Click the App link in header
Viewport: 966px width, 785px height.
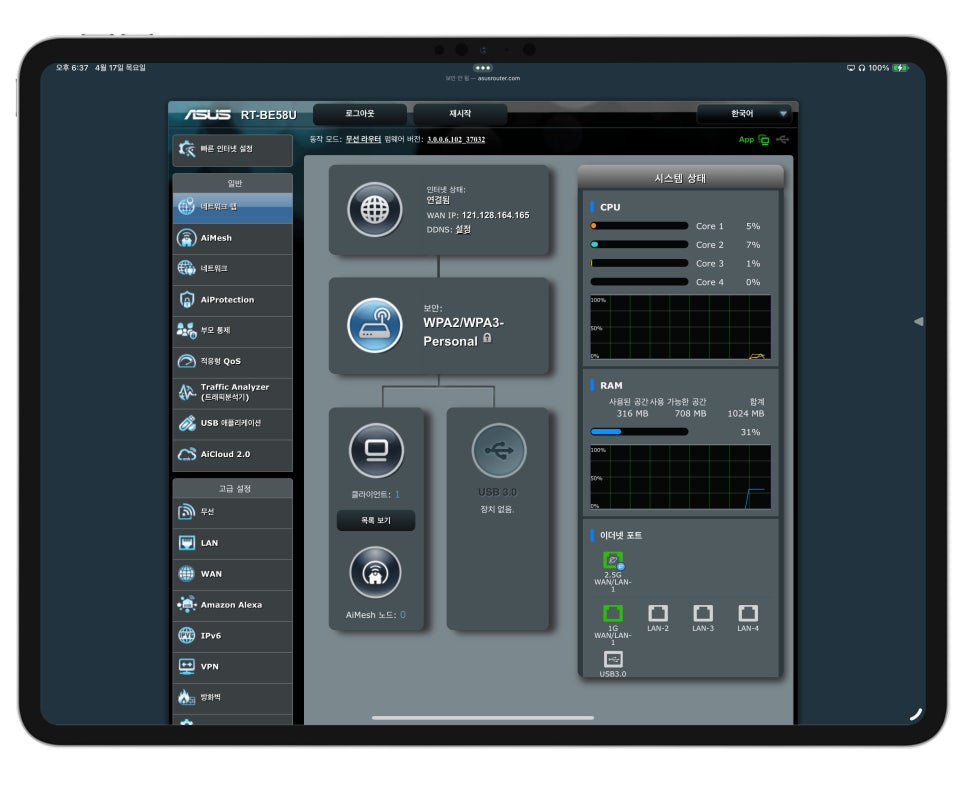click(x=746, y=140)
